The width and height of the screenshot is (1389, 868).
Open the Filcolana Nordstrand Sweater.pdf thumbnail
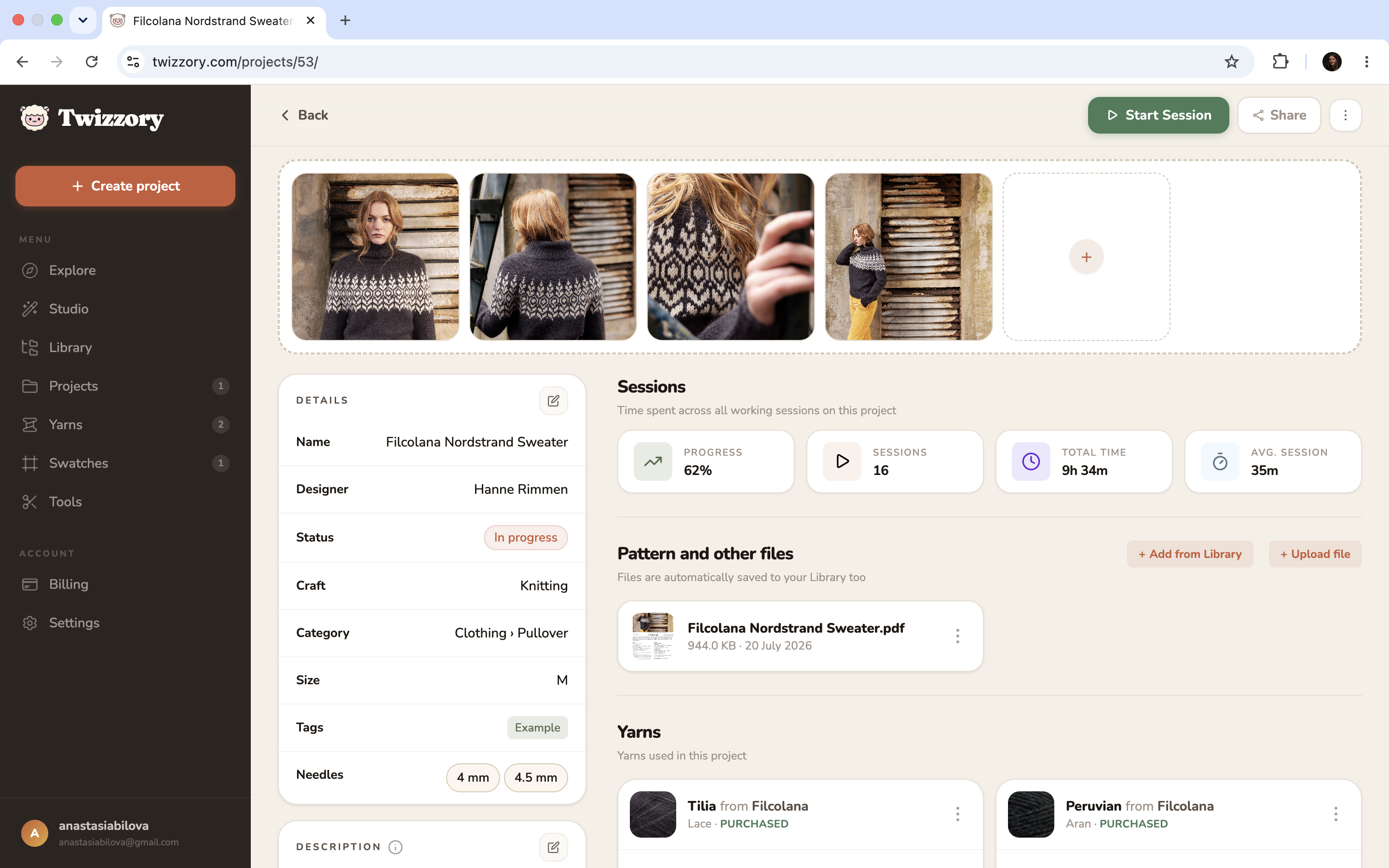pyautogui.click(x=653, y=636)
